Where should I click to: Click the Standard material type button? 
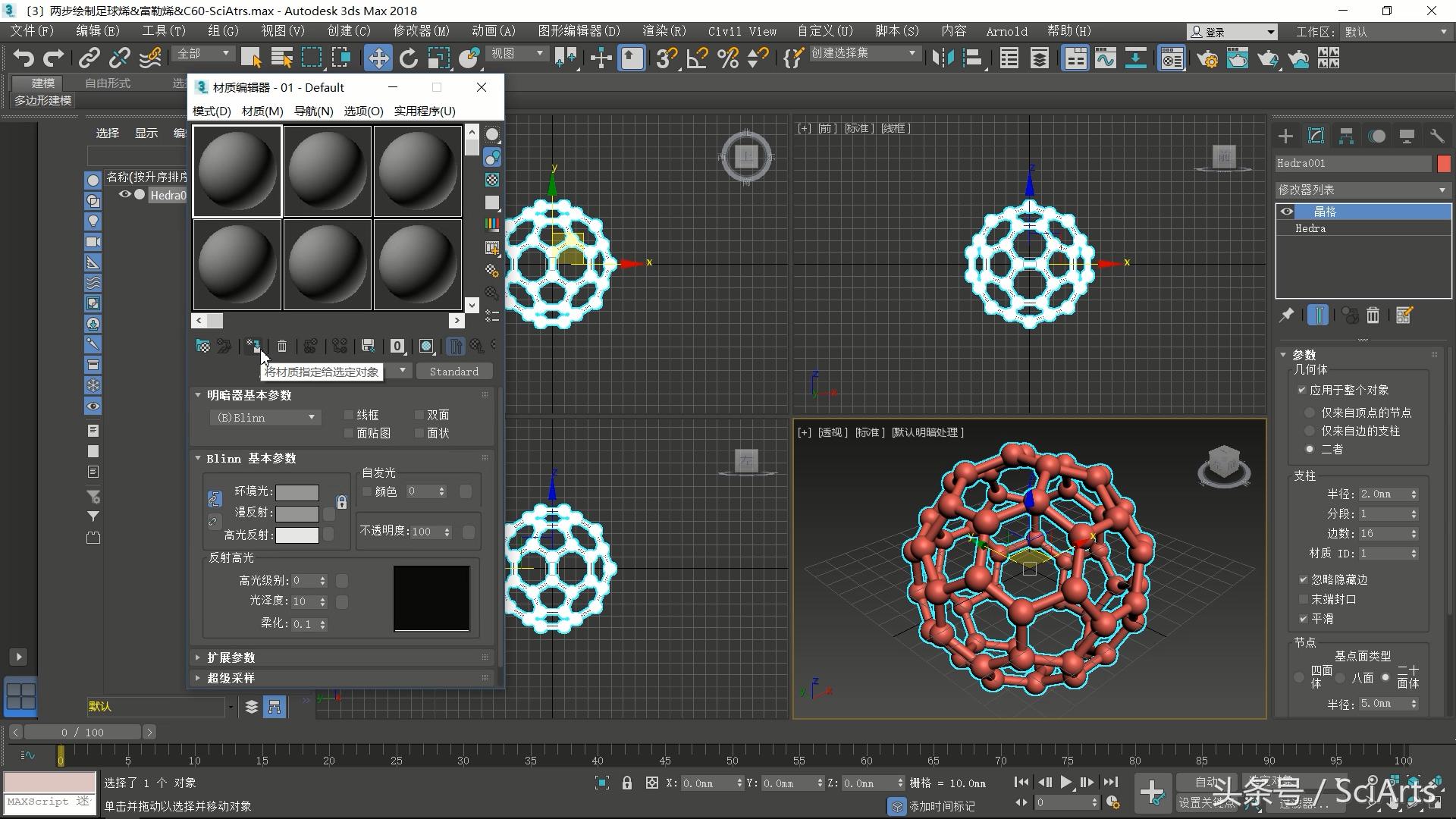click(454, 371)
